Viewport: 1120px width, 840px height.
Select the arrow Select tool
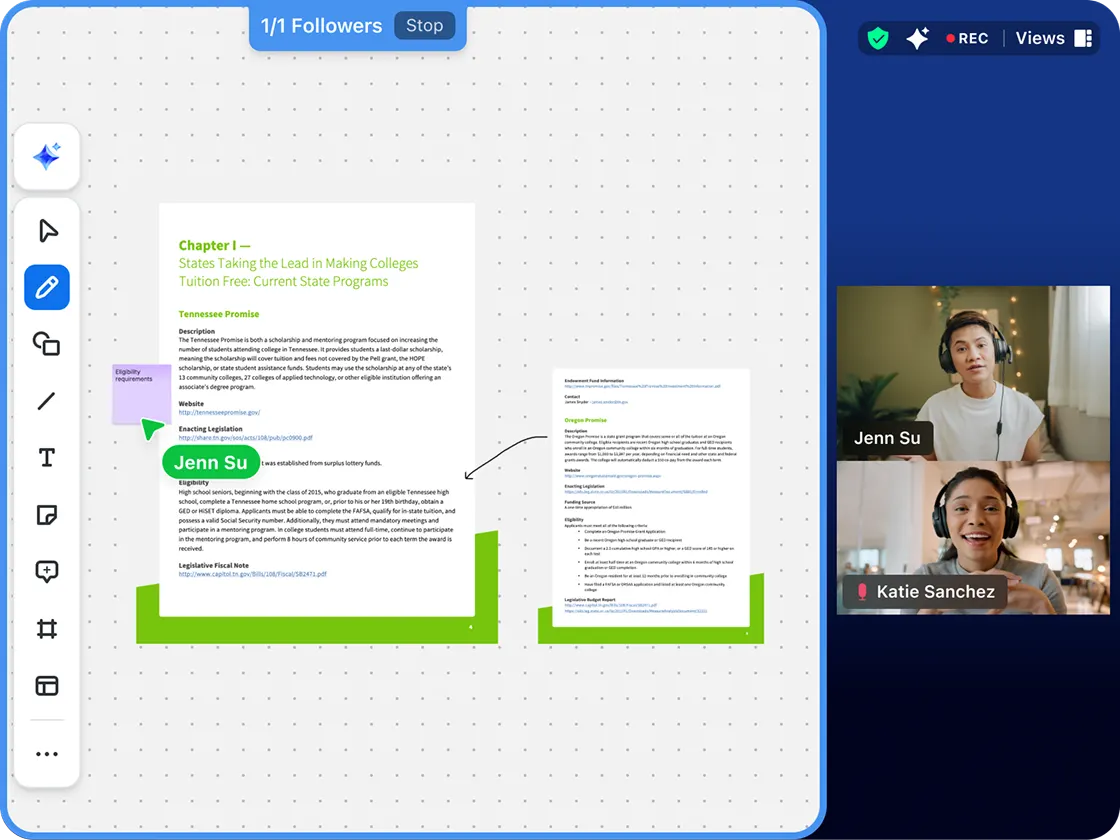[46, 229]
